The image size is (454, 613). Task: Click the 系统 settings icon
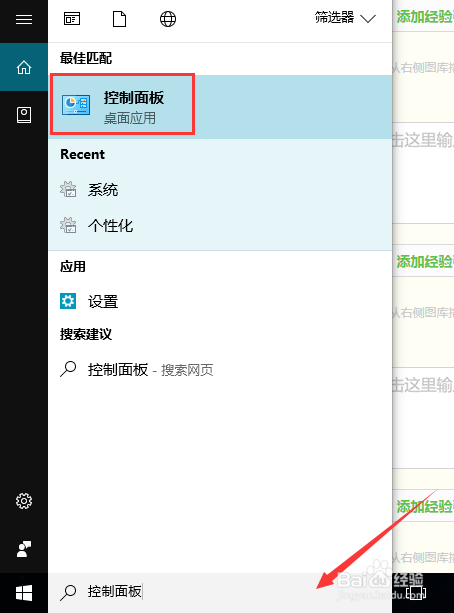68,189
